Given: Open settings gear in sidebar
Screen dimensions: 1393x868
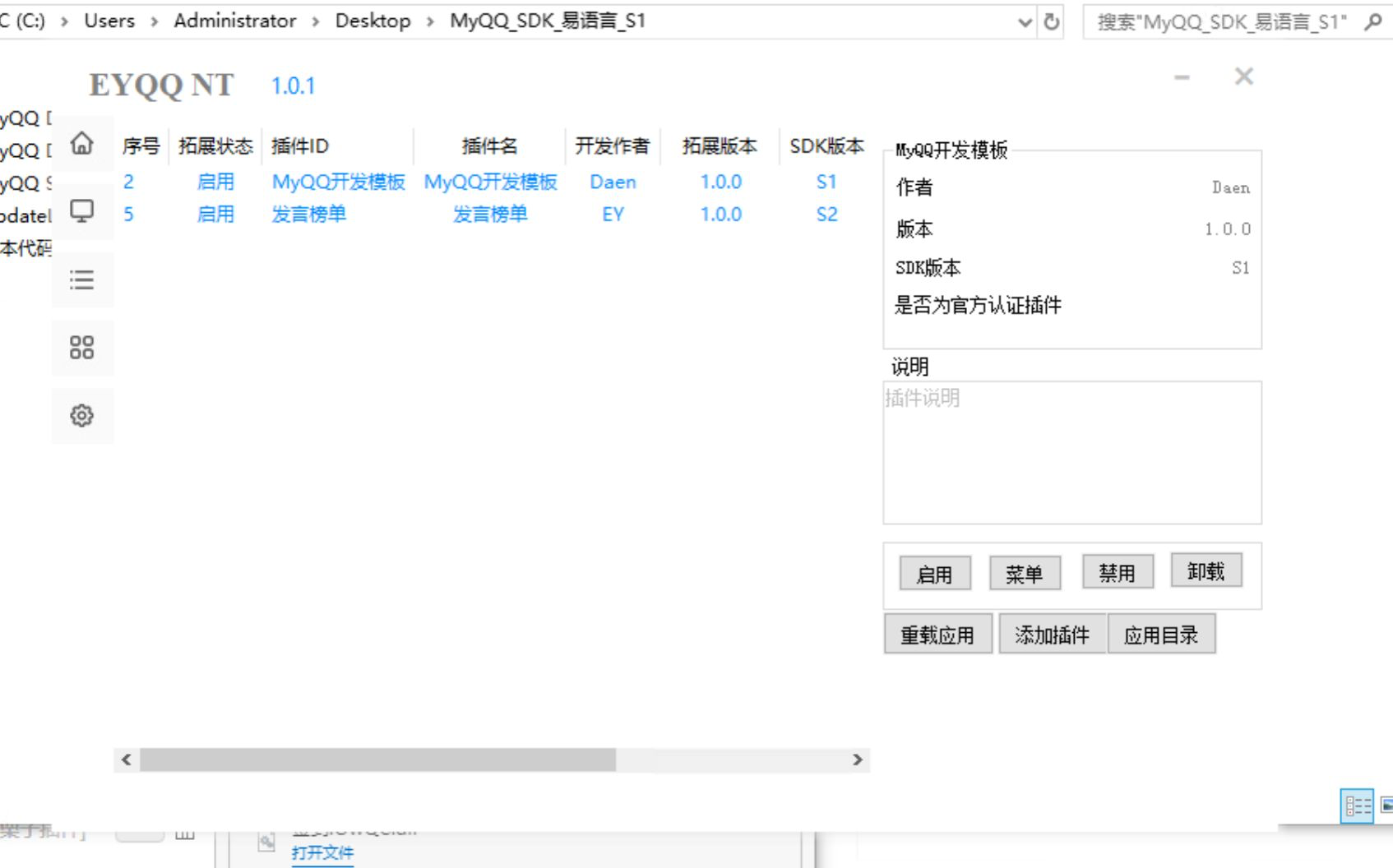Looking at the screenshot, I should (x=81, y=416).
